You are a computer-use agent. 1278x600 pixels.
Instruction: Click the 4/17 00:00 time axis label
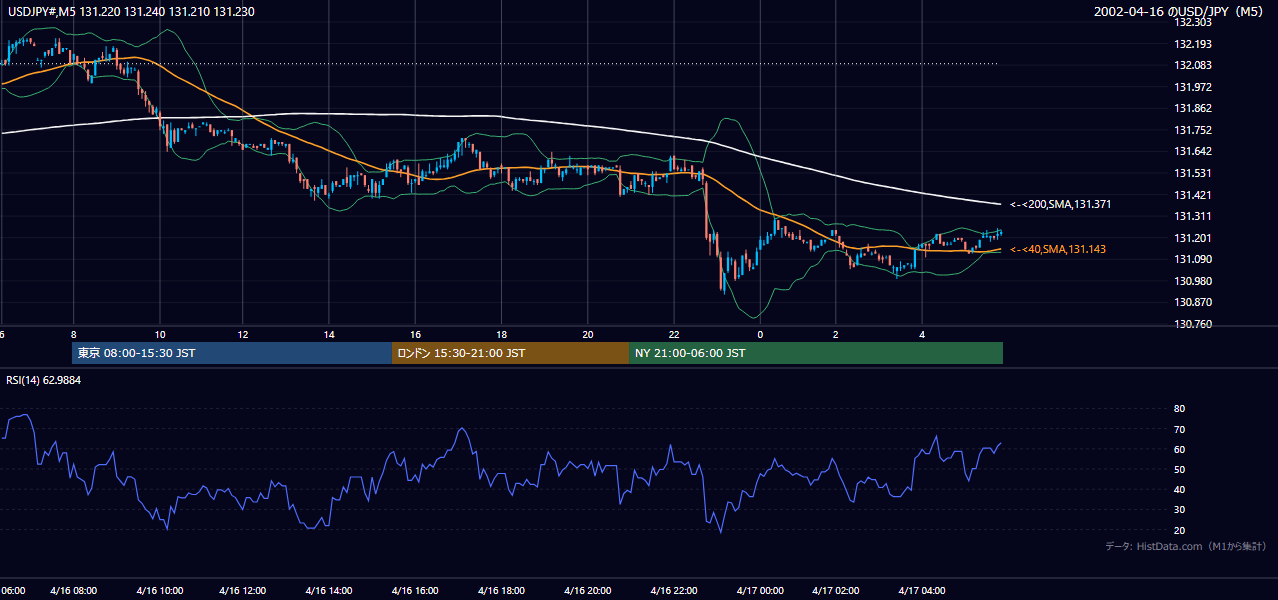pos(759,591)
